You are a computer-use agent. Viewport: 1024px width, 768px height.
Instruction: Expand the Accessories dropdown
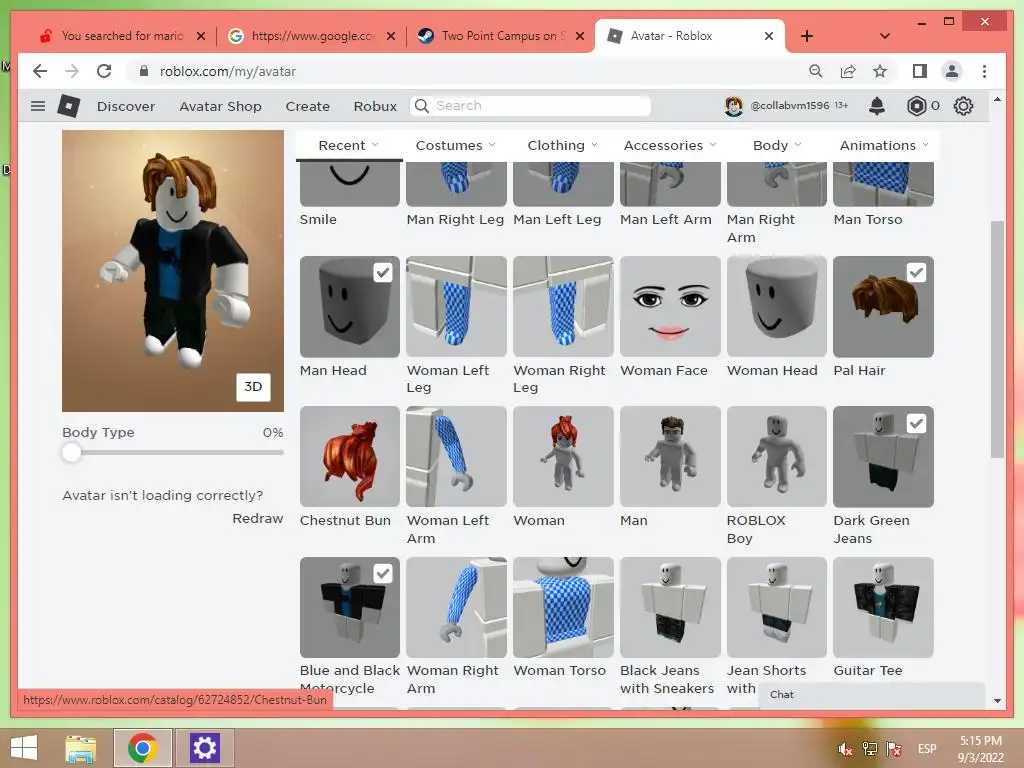point(670,145)
